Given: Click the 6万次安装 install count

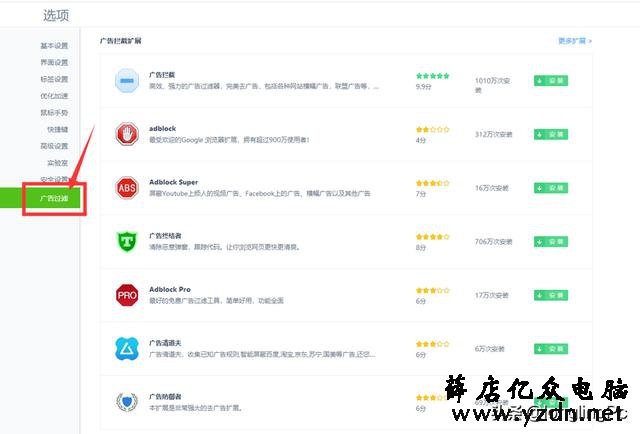Looking at the screenshot, I should (x=489, y=349).
